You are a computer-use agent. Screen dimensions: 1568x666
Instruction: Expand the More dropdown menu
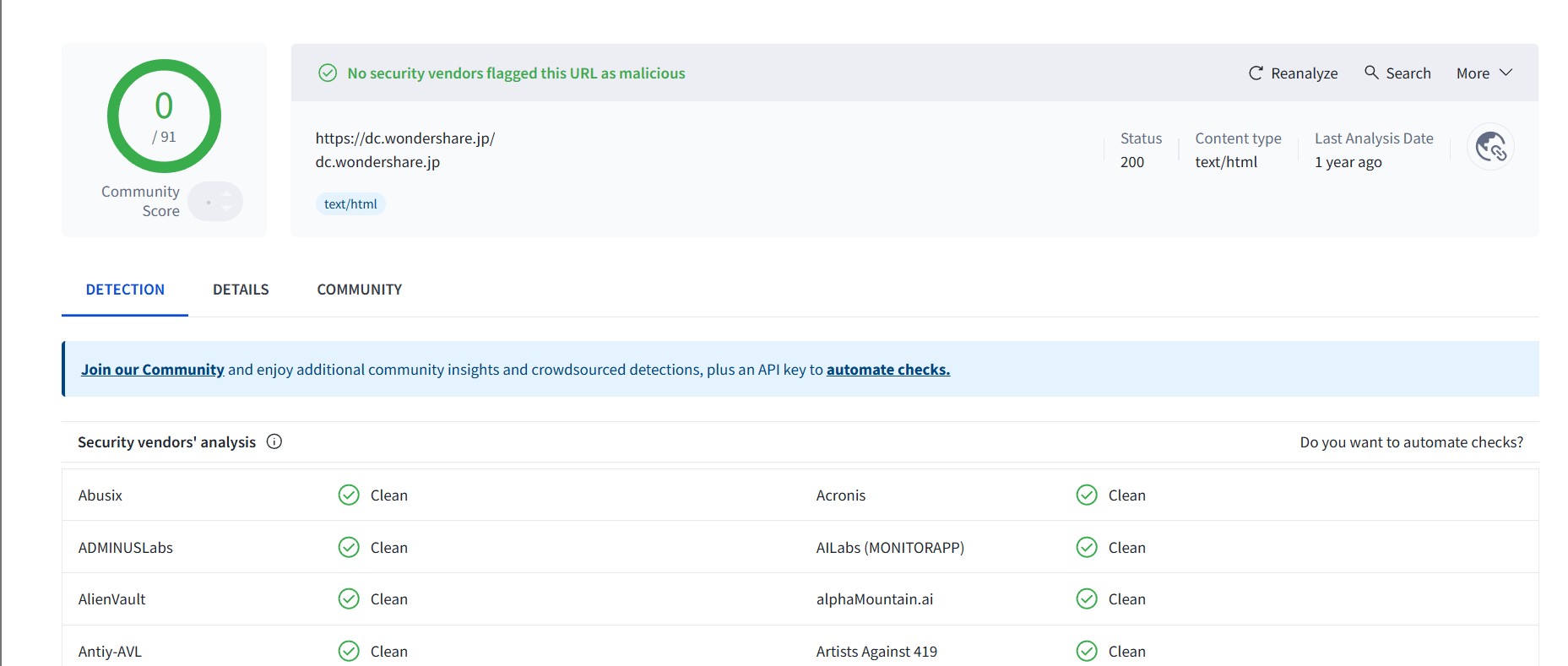coord(1484,73)
